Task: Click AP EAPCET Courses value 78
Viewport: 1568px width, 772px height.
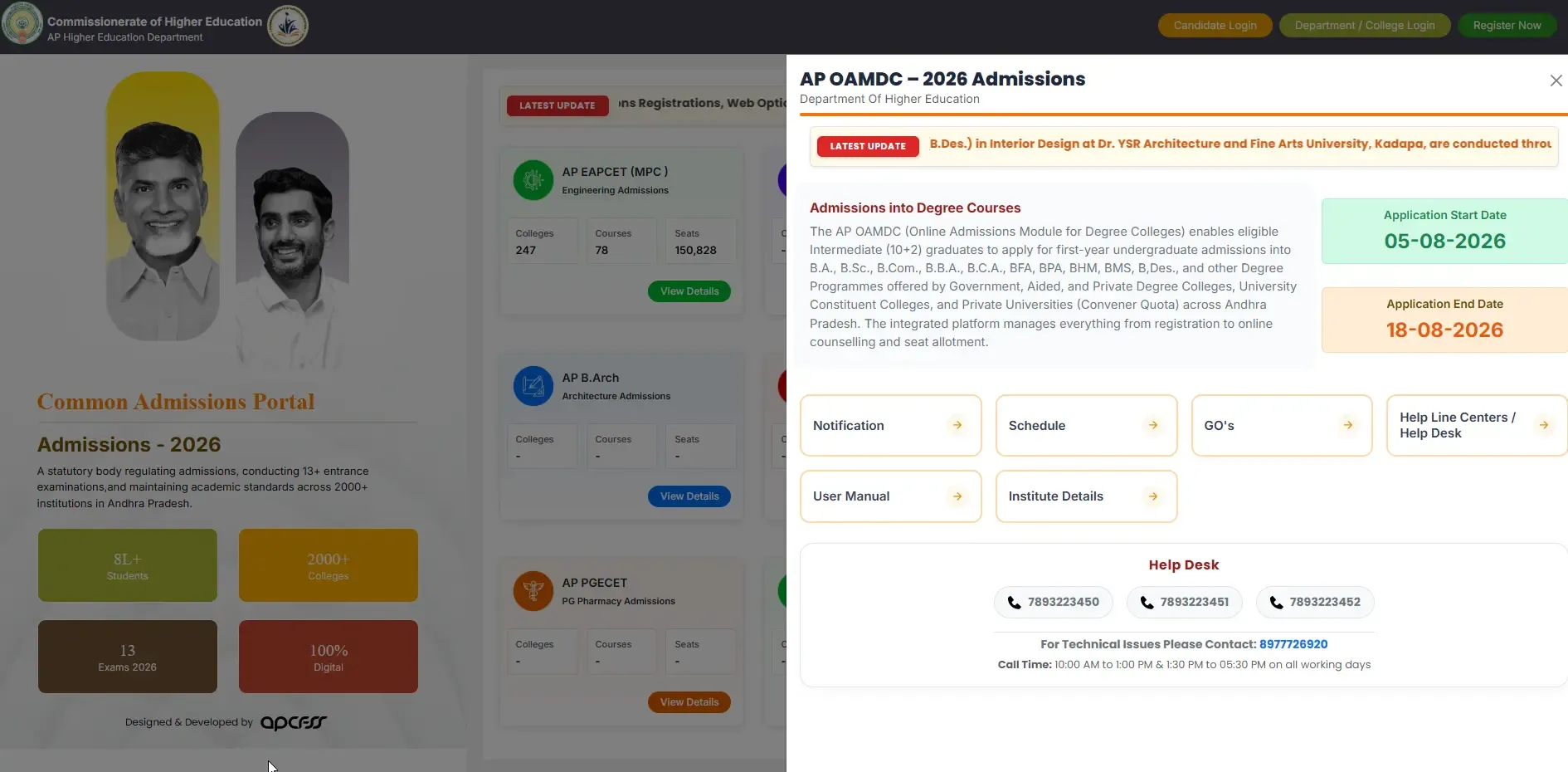Action: point(601,250)
